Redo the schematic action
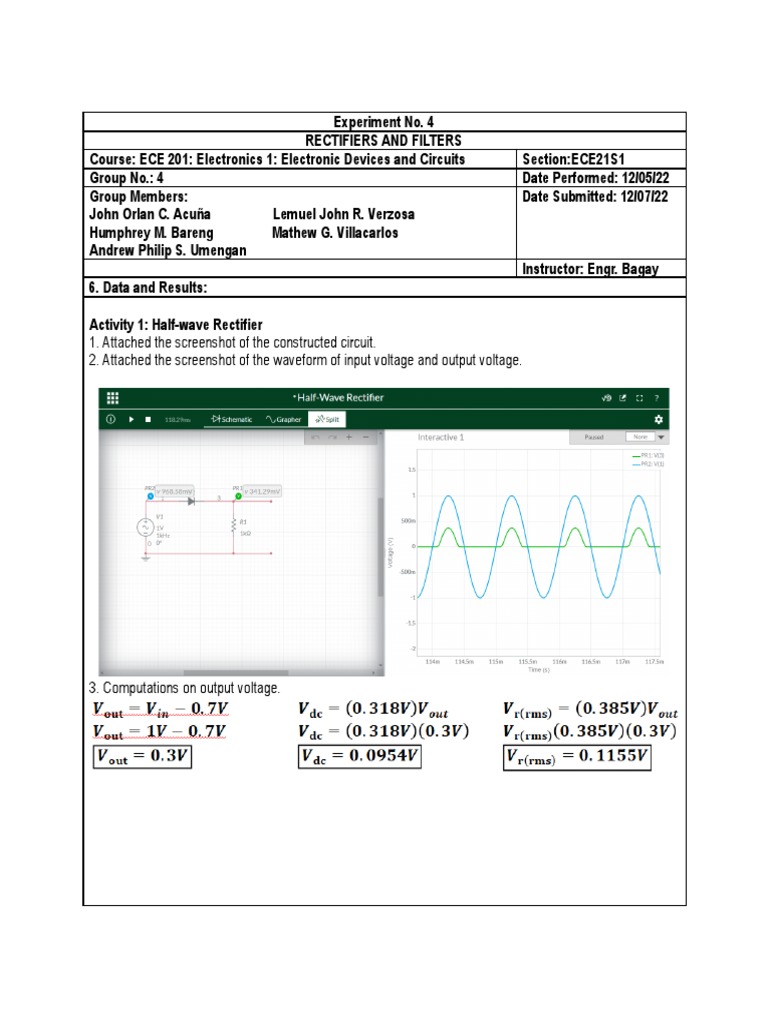 pyautogui.click(x=332, y=437)
